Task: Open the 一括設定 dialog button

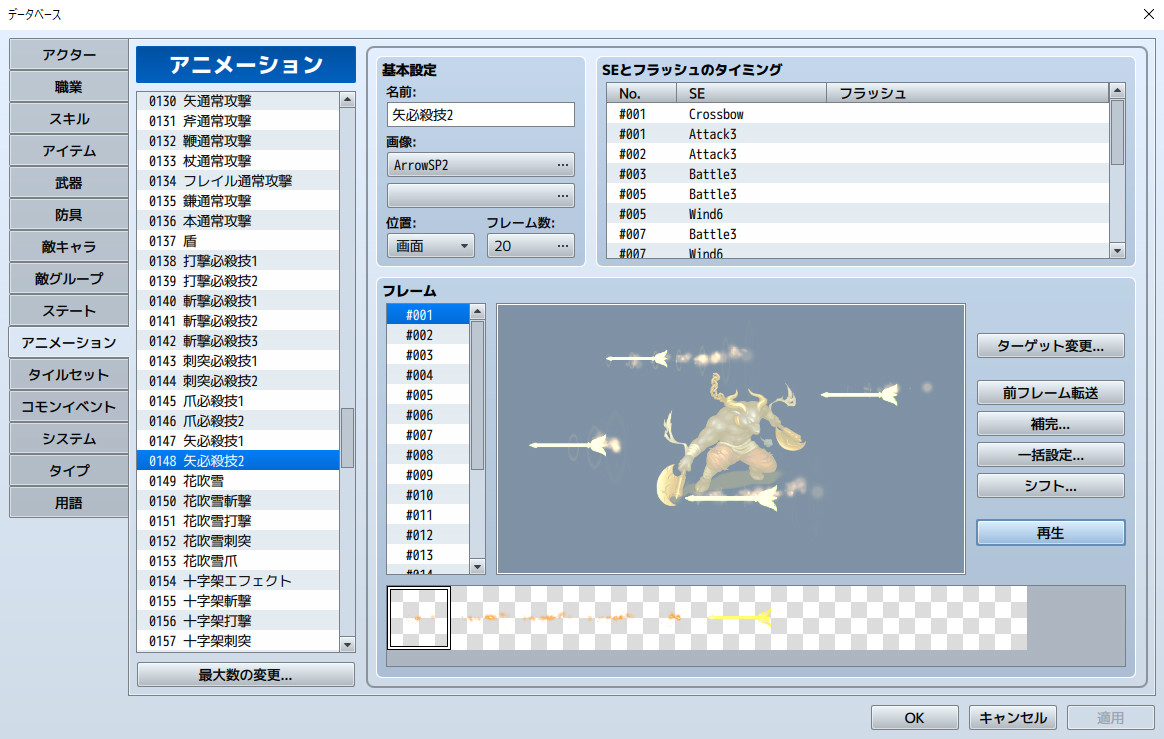Action: (x=1050, y=455)
